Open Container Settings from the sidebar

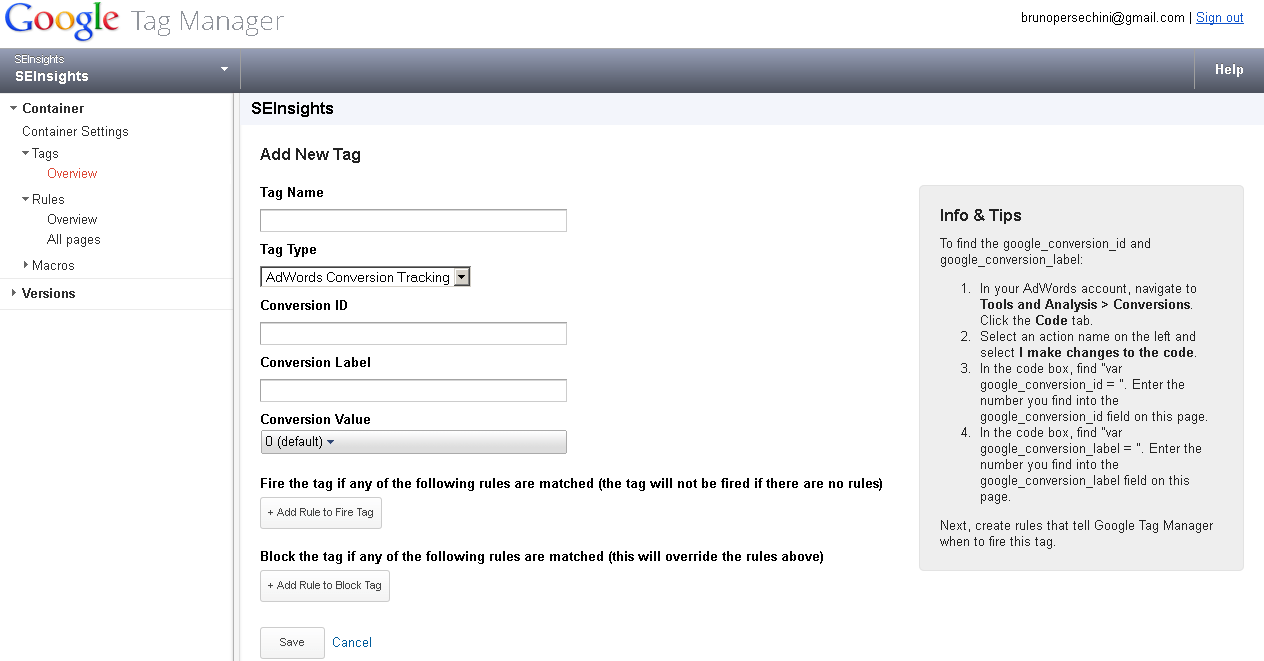point(74,131)
